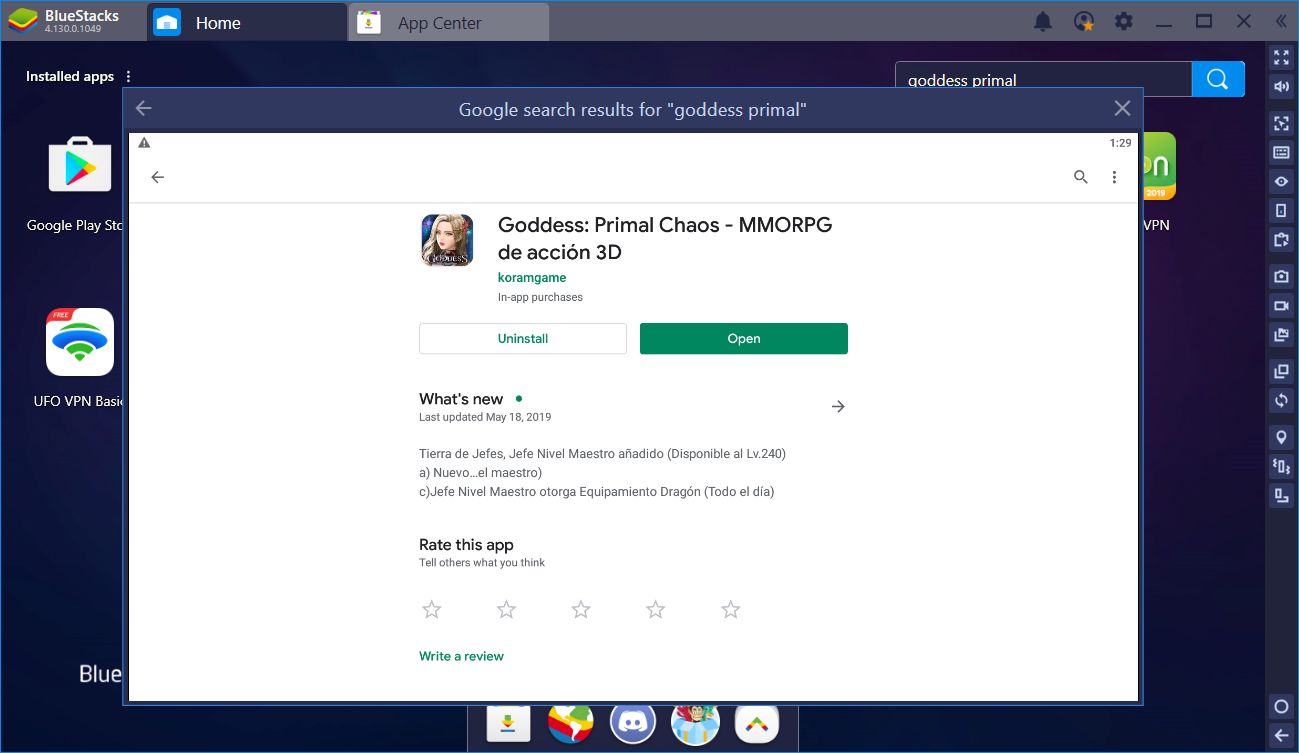The height and width of the screenshot is (753, 1299).
Task: Tap the Android back arrow in sidebar
Action: [1281, 735]
